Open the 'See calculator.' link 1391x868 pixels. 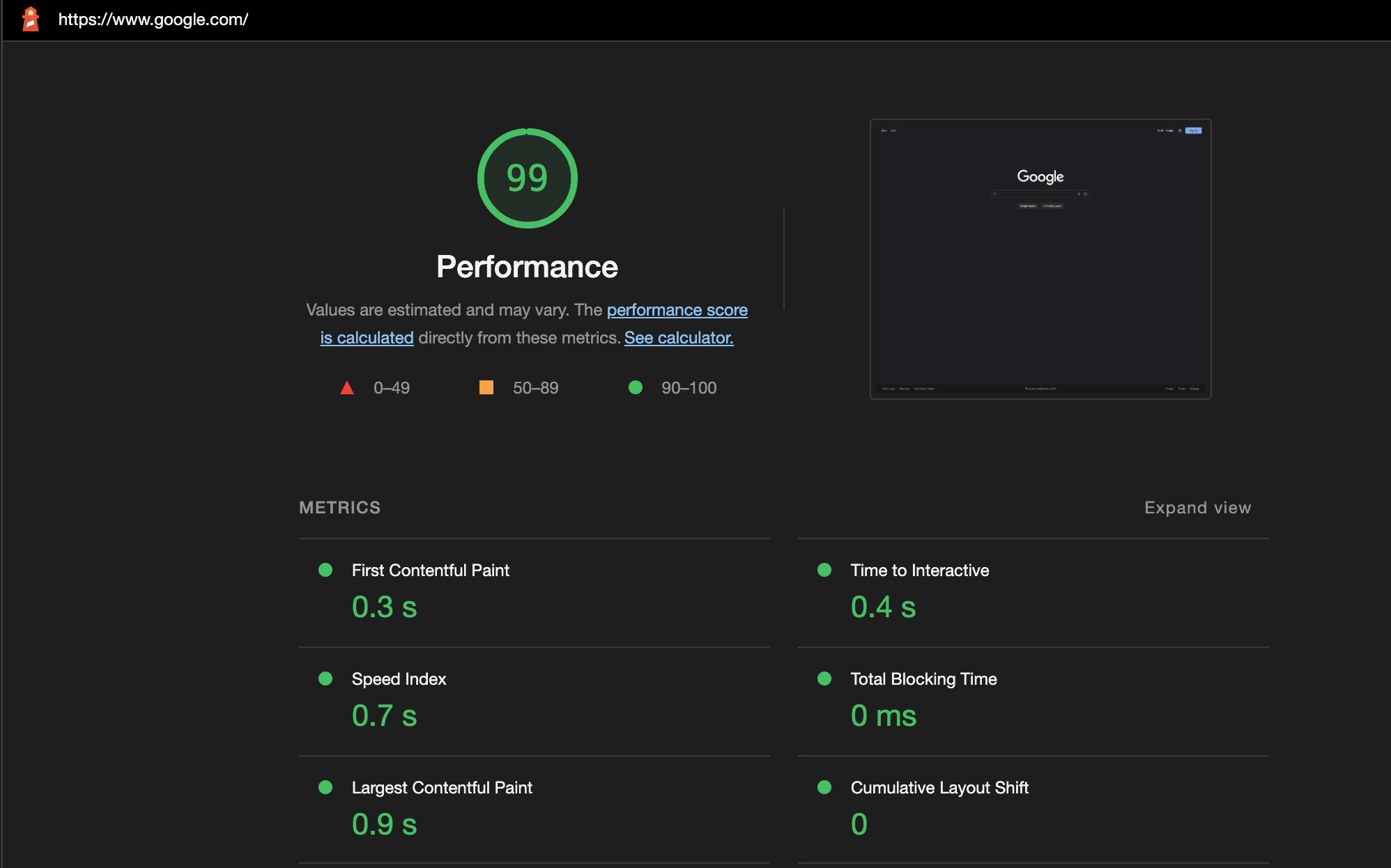click(x=679, y=338)
